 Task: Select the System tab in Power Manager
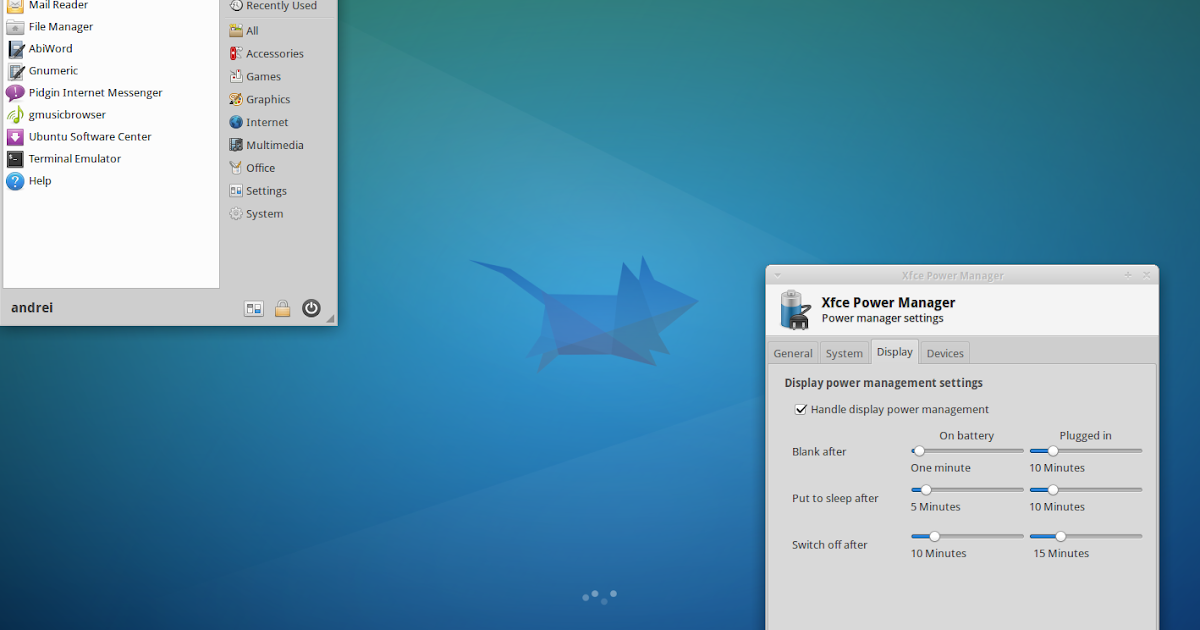point(844,352)
